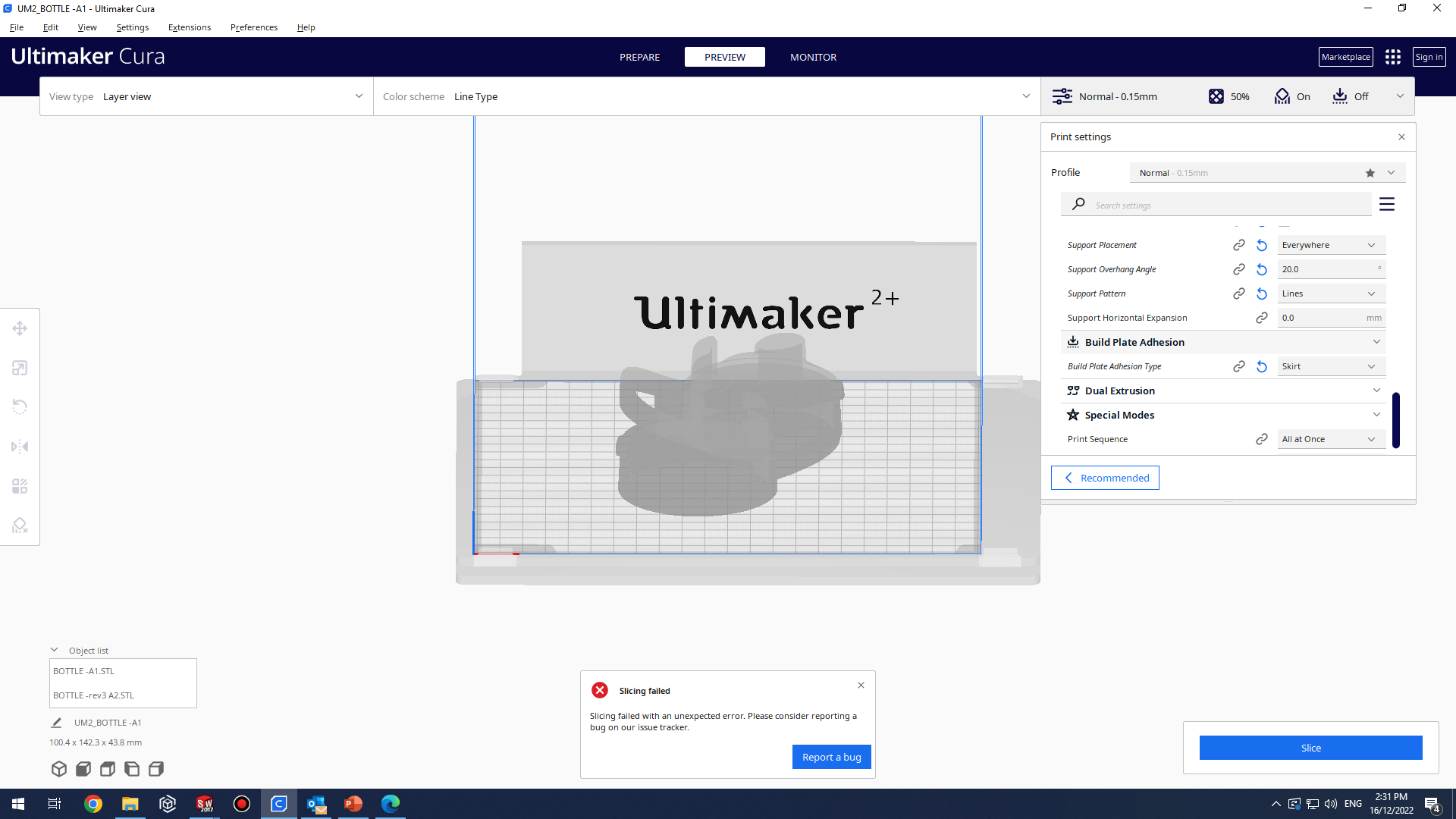Open File Explorer from the taskbar
Viewport: 1456px width, 819px height.
click(130, 804)
